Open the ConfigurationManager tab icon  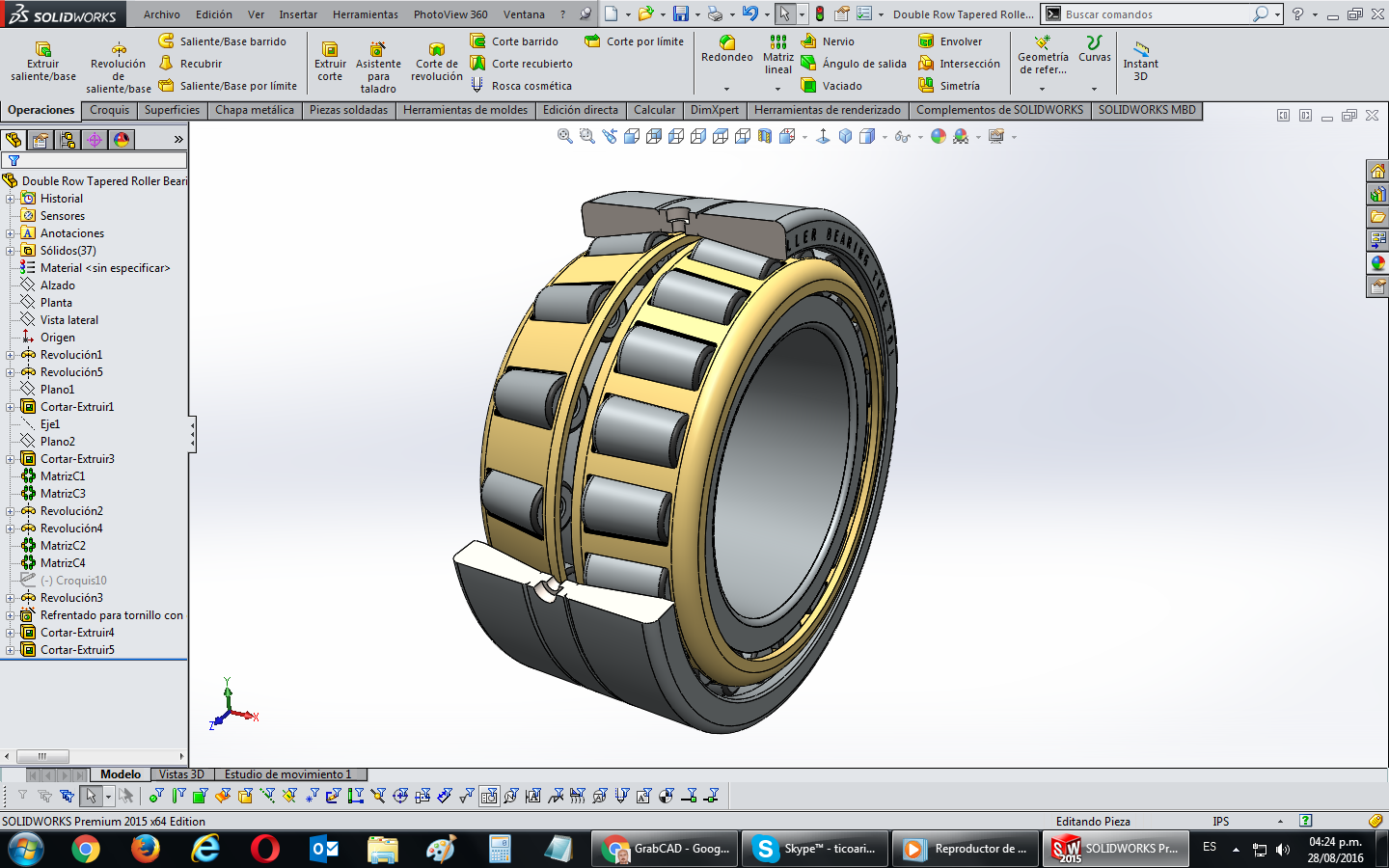68,140
